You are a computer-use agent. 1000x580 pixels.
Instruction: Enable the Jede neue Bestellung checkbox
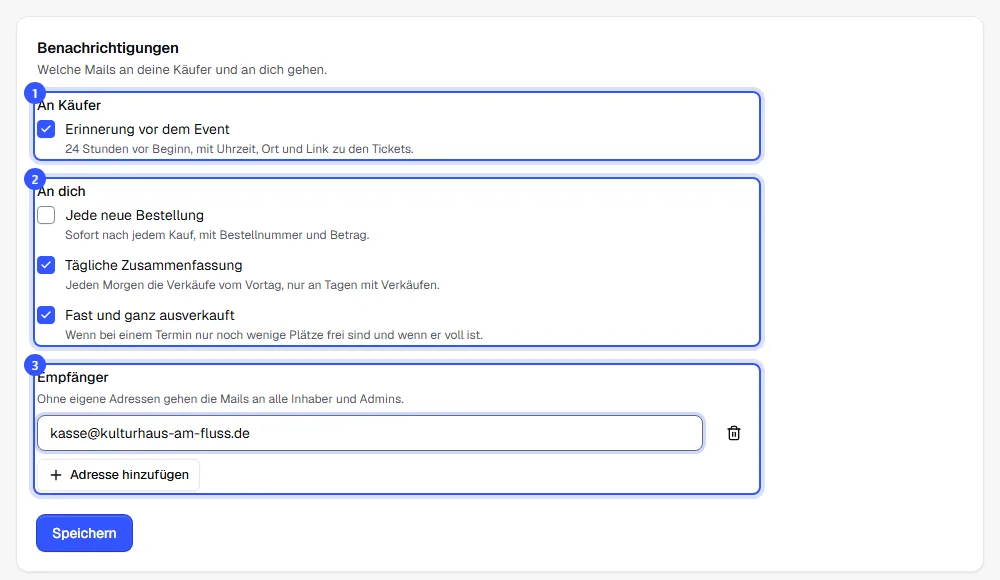(46, 215)
